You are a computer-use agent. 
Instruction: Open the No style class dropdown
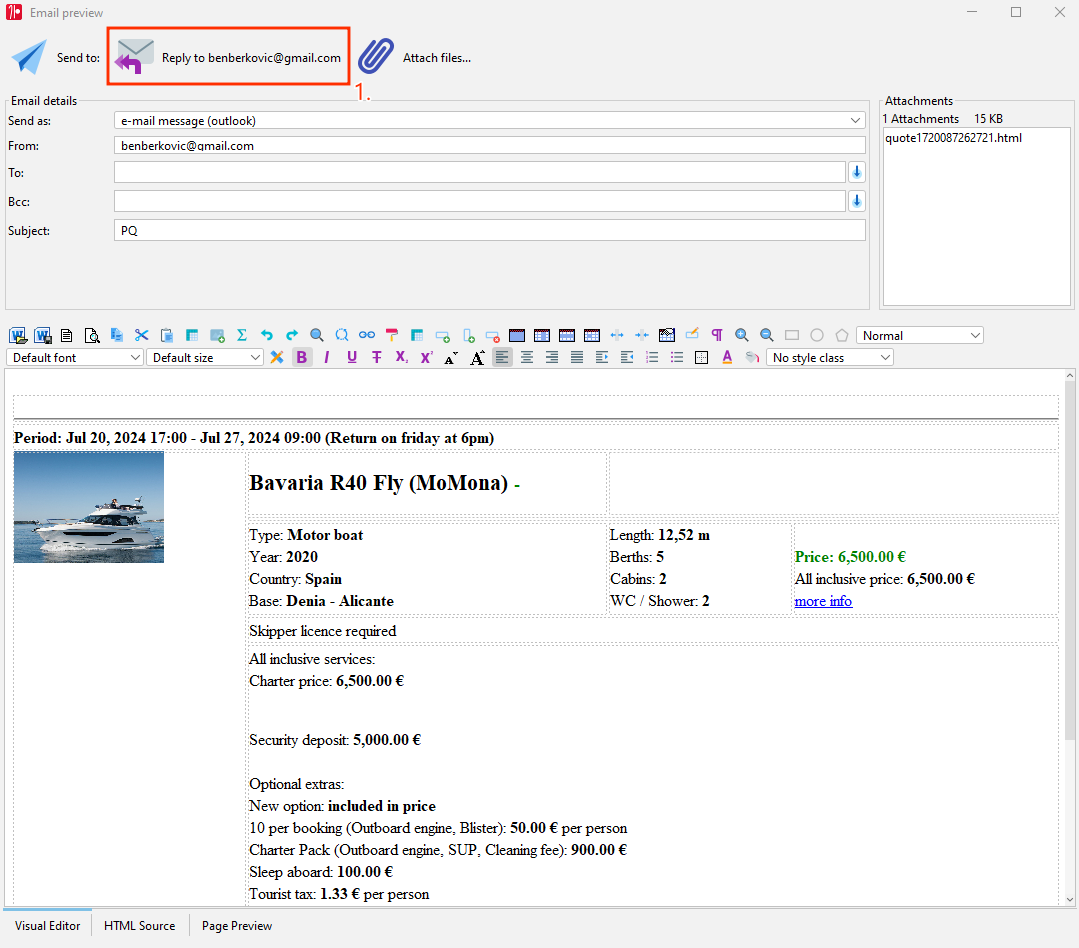click(829, 357)
